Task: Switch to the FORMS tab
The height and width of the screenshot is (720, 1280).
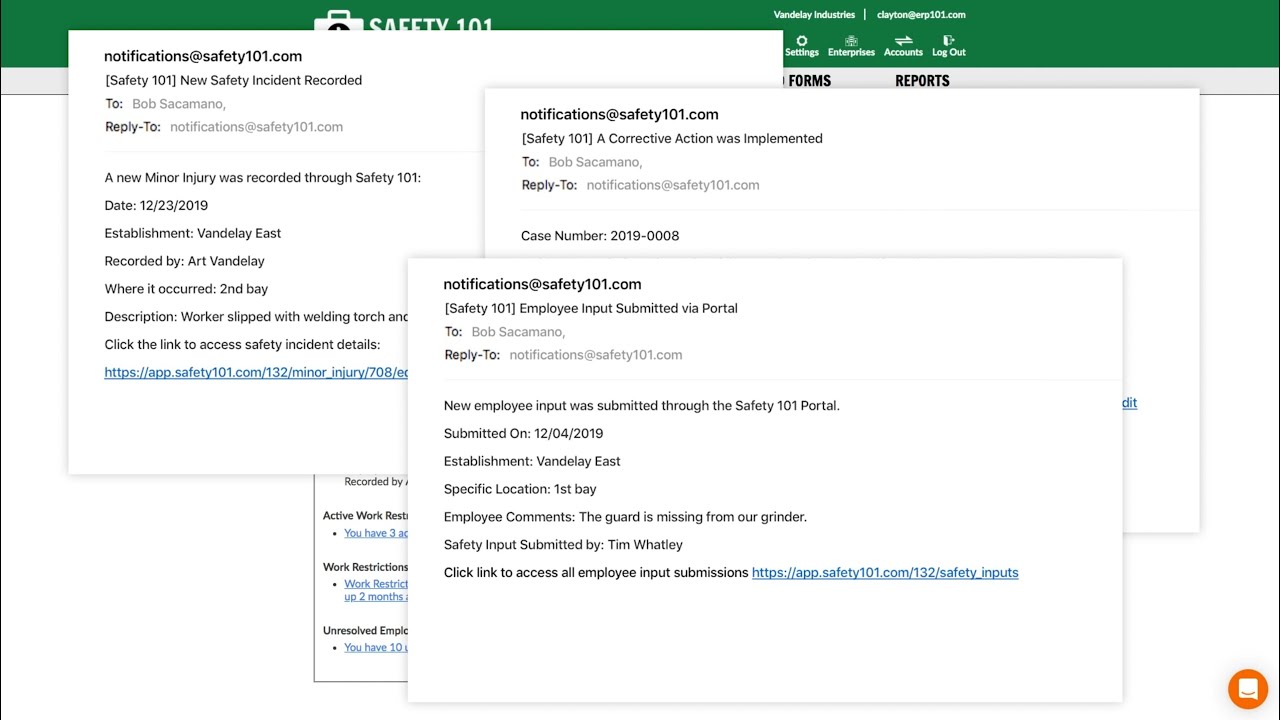Action: pos(809,81)
